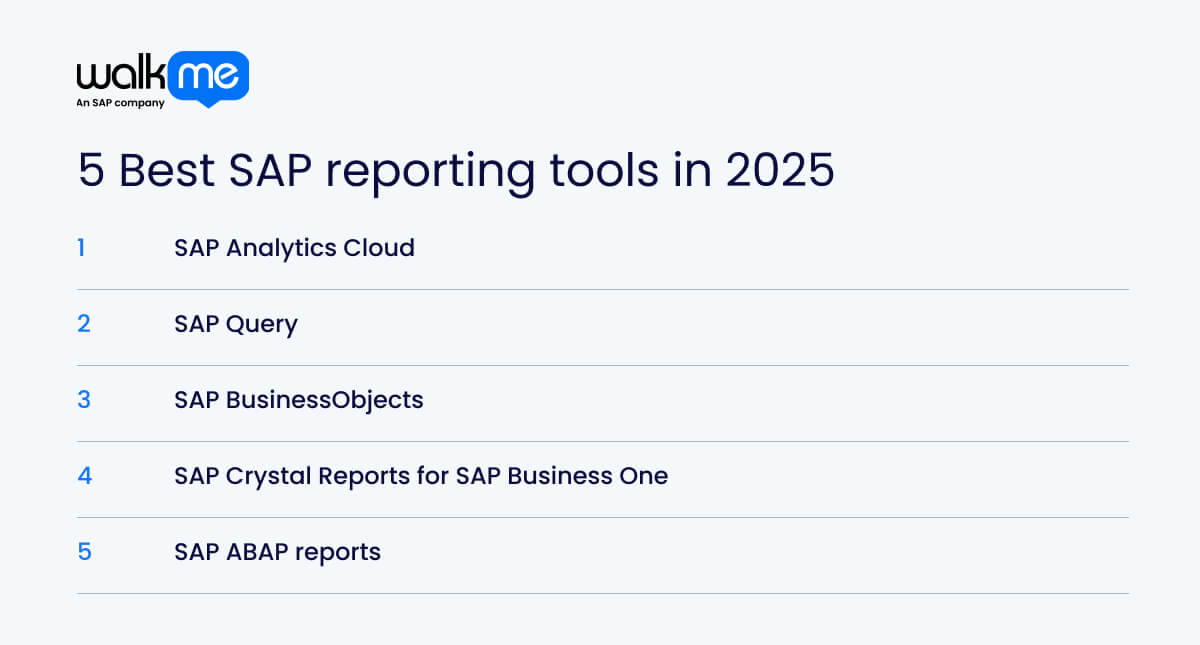1200x645 pixels.
Task: Click the SAP Crystal Reports for Business One link
Action: point(421,476)
